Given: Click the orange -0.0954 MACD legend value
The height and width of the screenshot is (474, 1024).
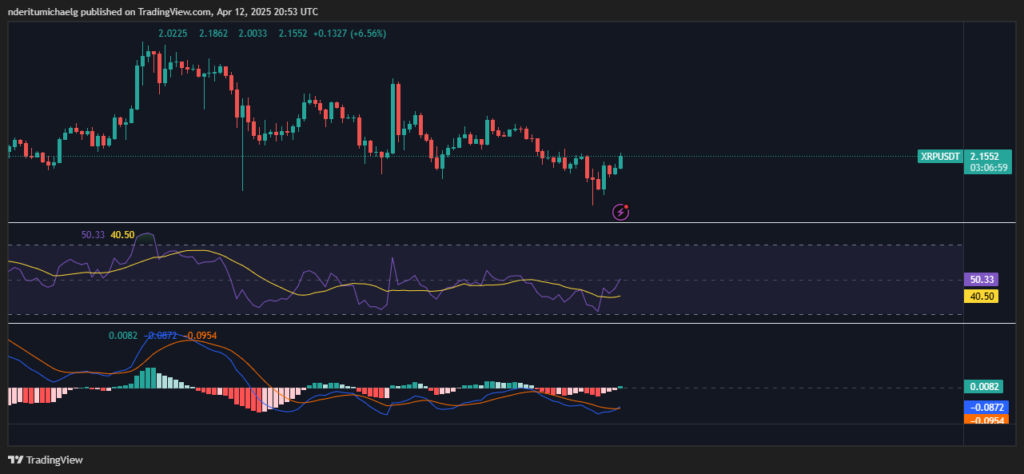Looking at the screenshot, I should point(201,336).
